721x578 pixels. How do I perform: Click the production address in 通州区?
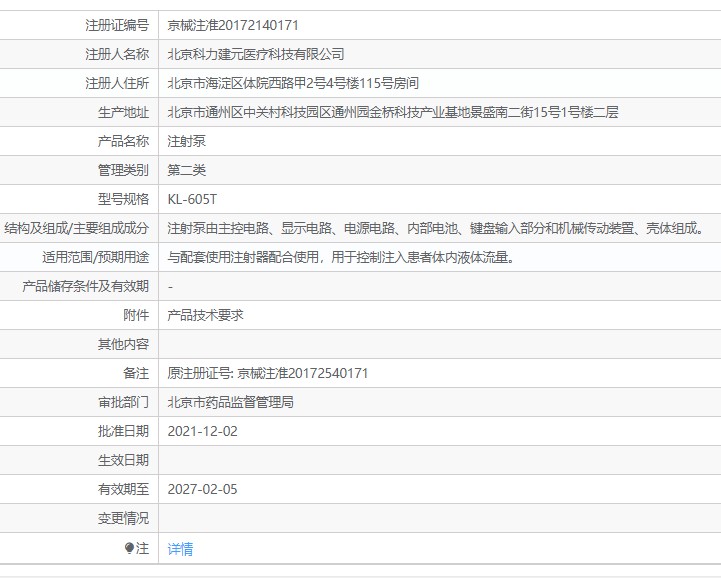click(x=393, y=112)
